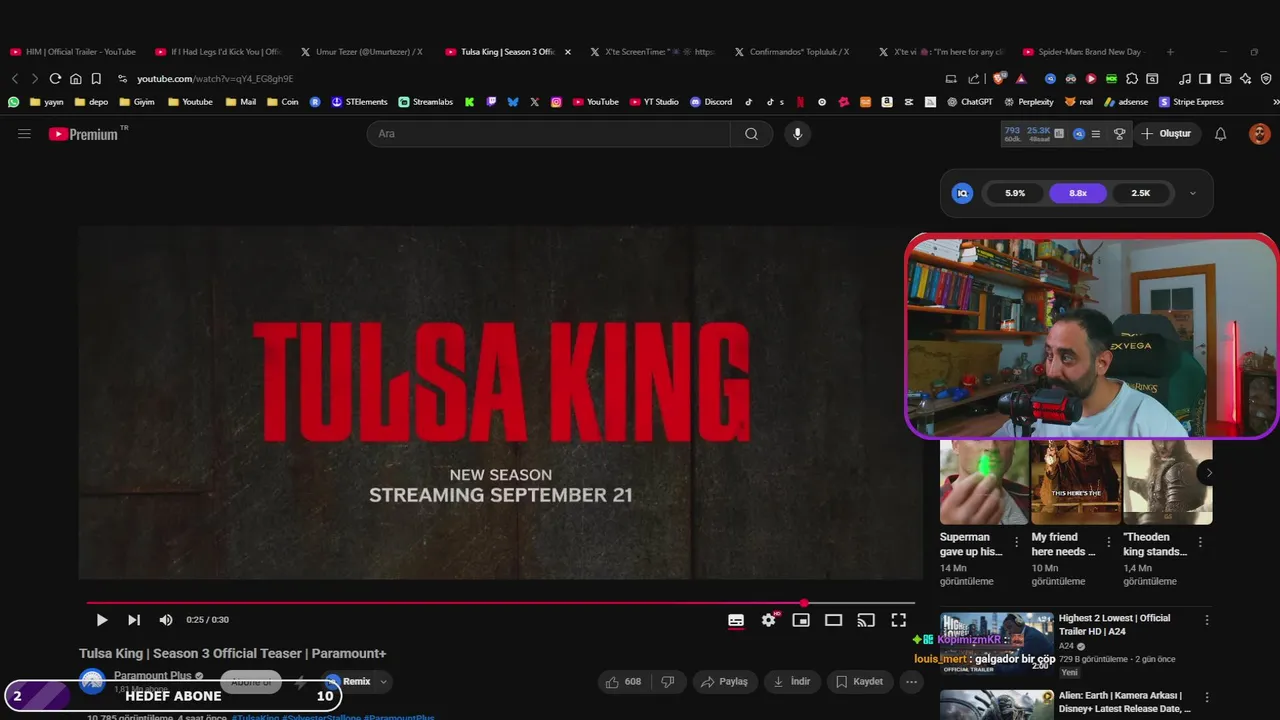Viewport: 1280px width, 720px height.
Task: Bookmark this page
Action: 96,79
